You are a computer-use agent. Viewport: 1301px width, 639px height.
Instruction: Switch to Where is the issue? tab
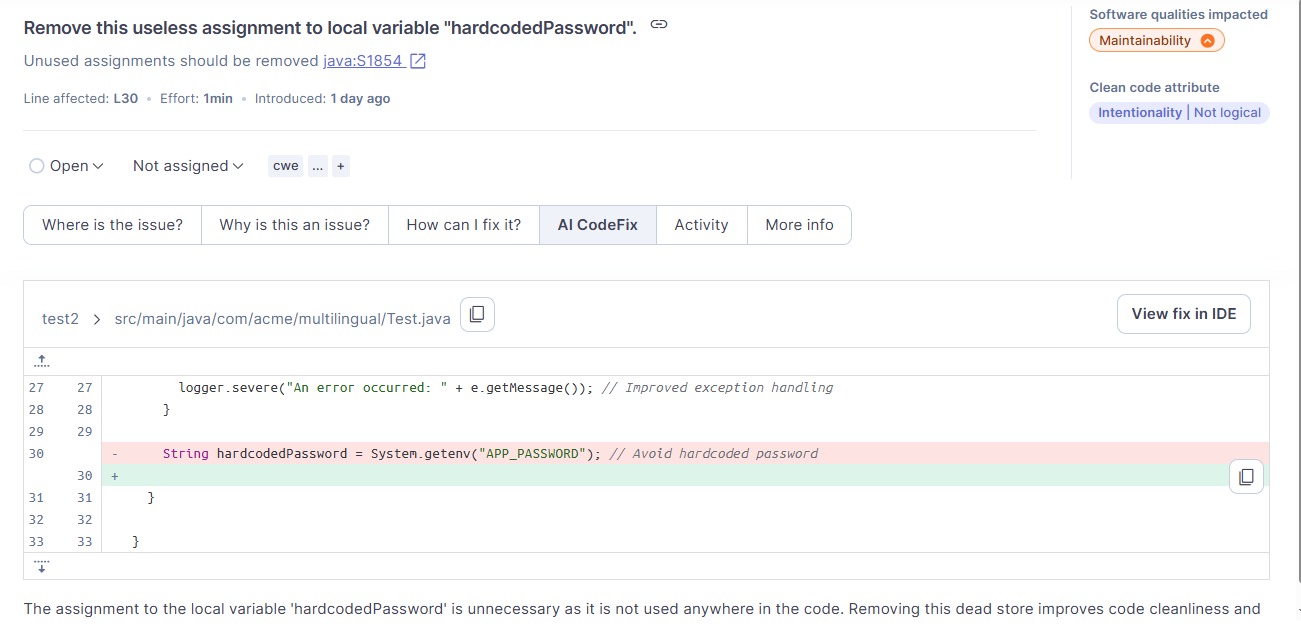tap(112, 225)
